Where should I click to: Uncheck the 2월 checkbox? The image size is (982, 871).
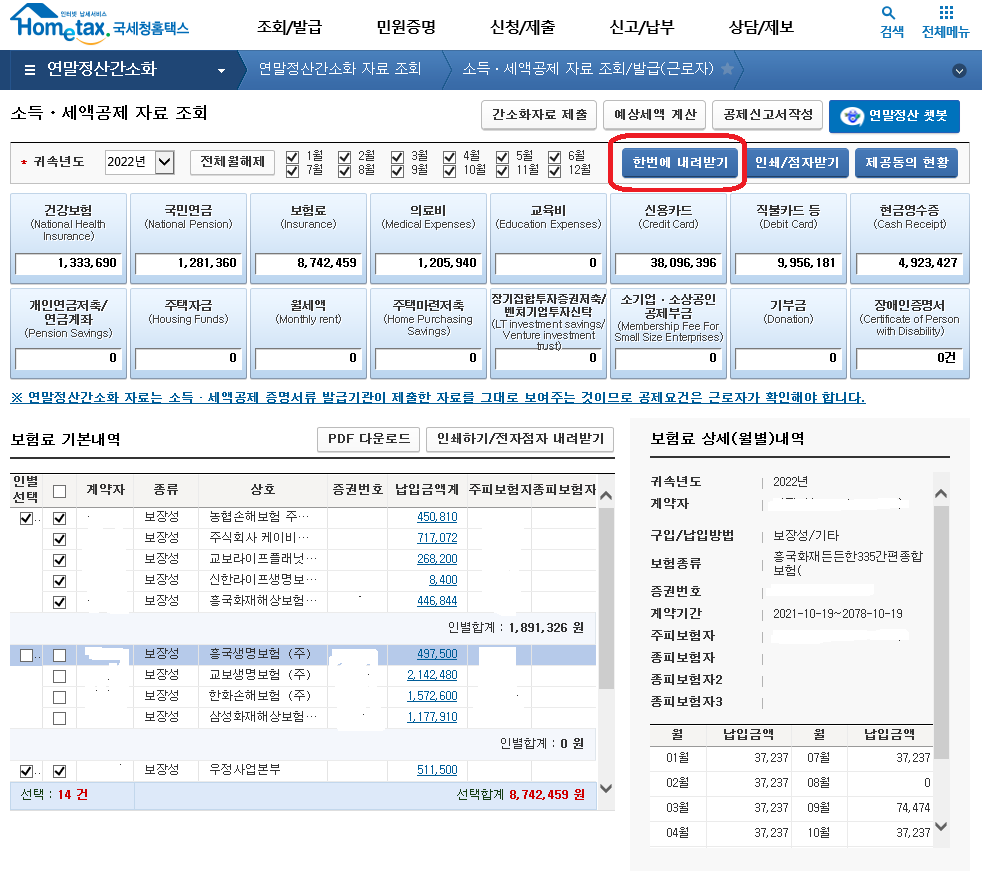click(x=344, y=157)
